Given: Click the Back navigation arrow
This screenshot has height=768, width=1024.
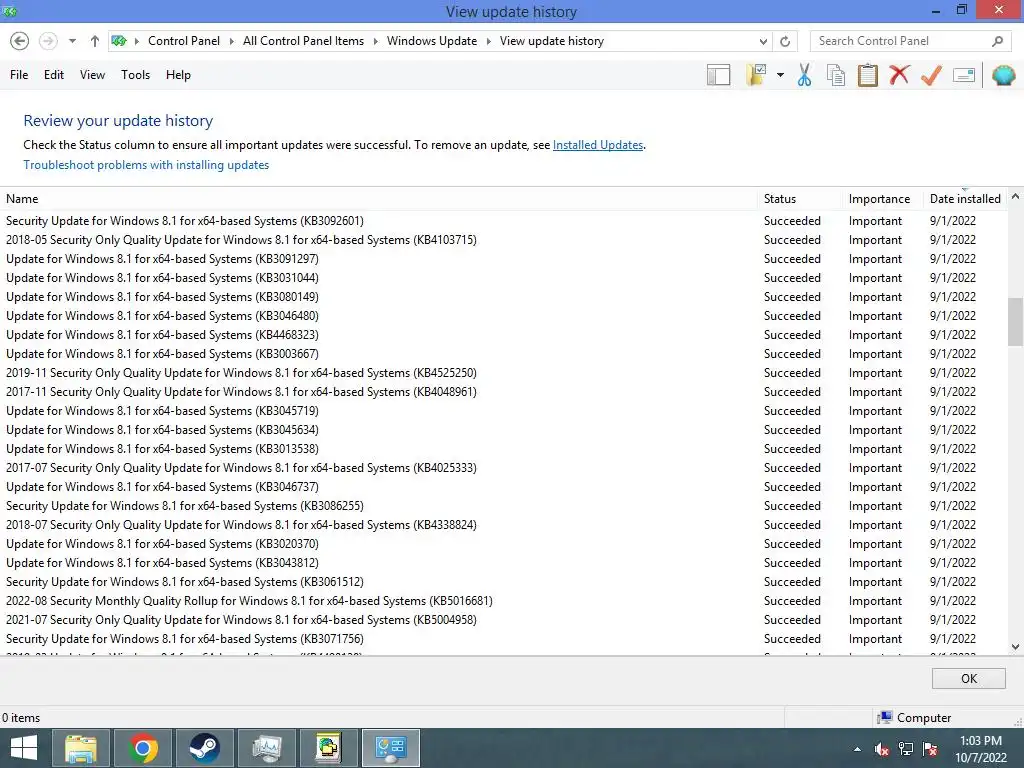Looking at the screenshot, I should [x=20, y=41].
